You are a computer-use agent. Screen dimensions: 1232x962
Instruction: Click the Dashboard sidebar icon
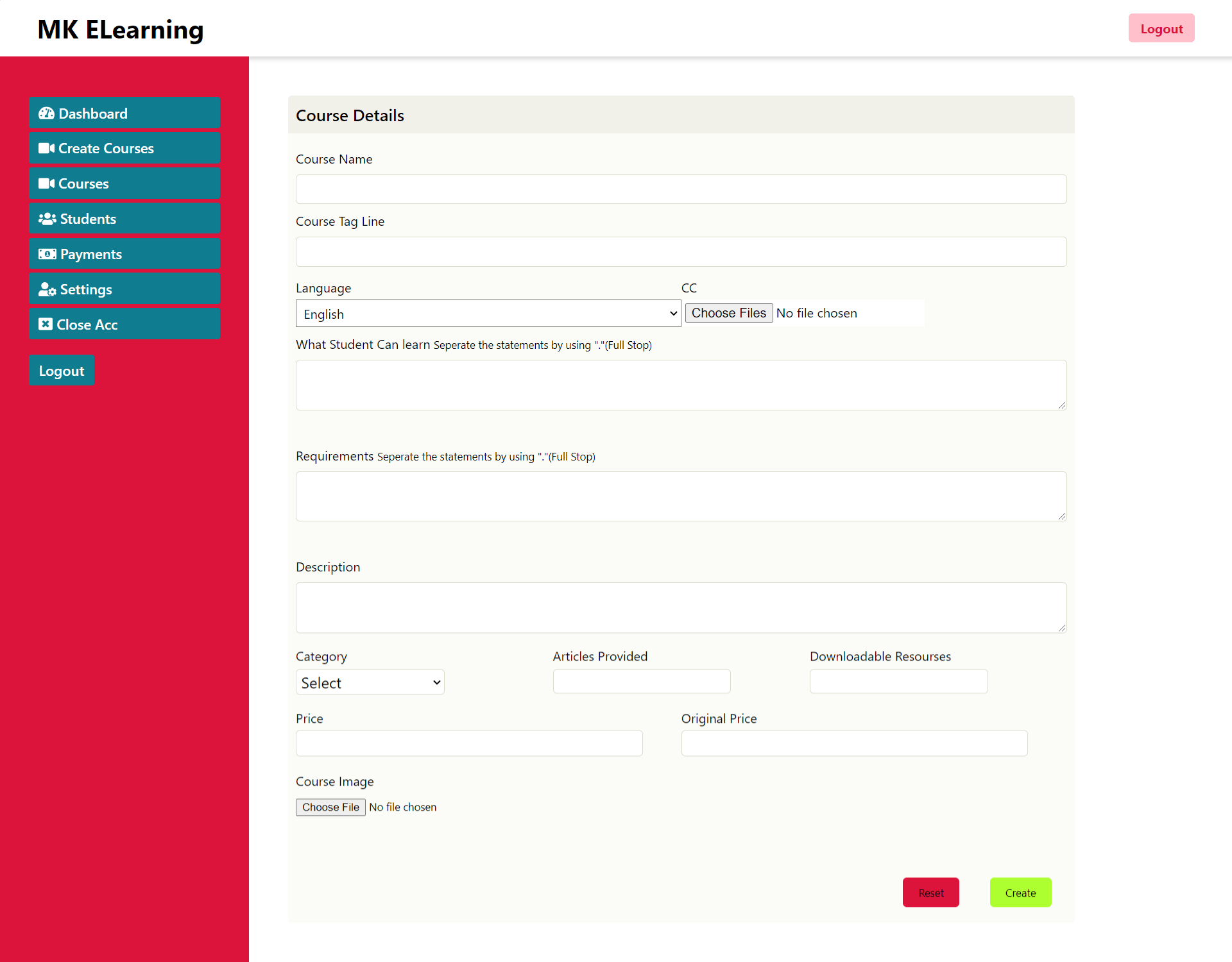click(47, 113)
